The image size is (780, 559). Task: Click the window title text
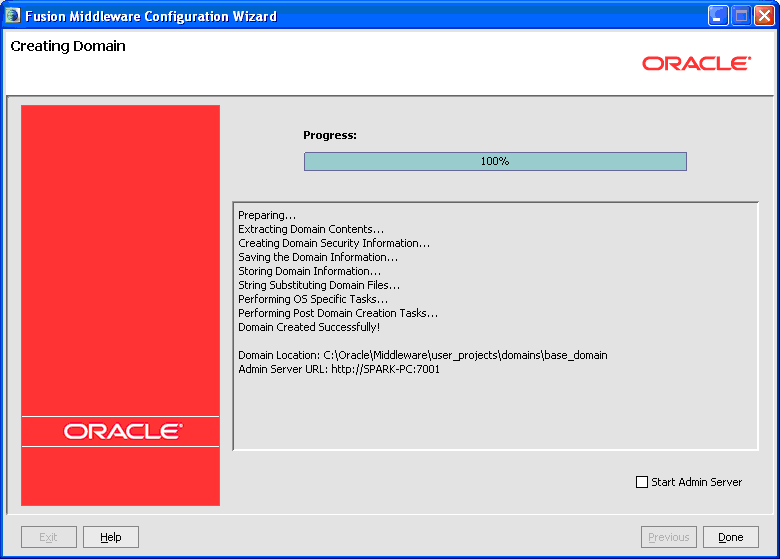point(151,16)
